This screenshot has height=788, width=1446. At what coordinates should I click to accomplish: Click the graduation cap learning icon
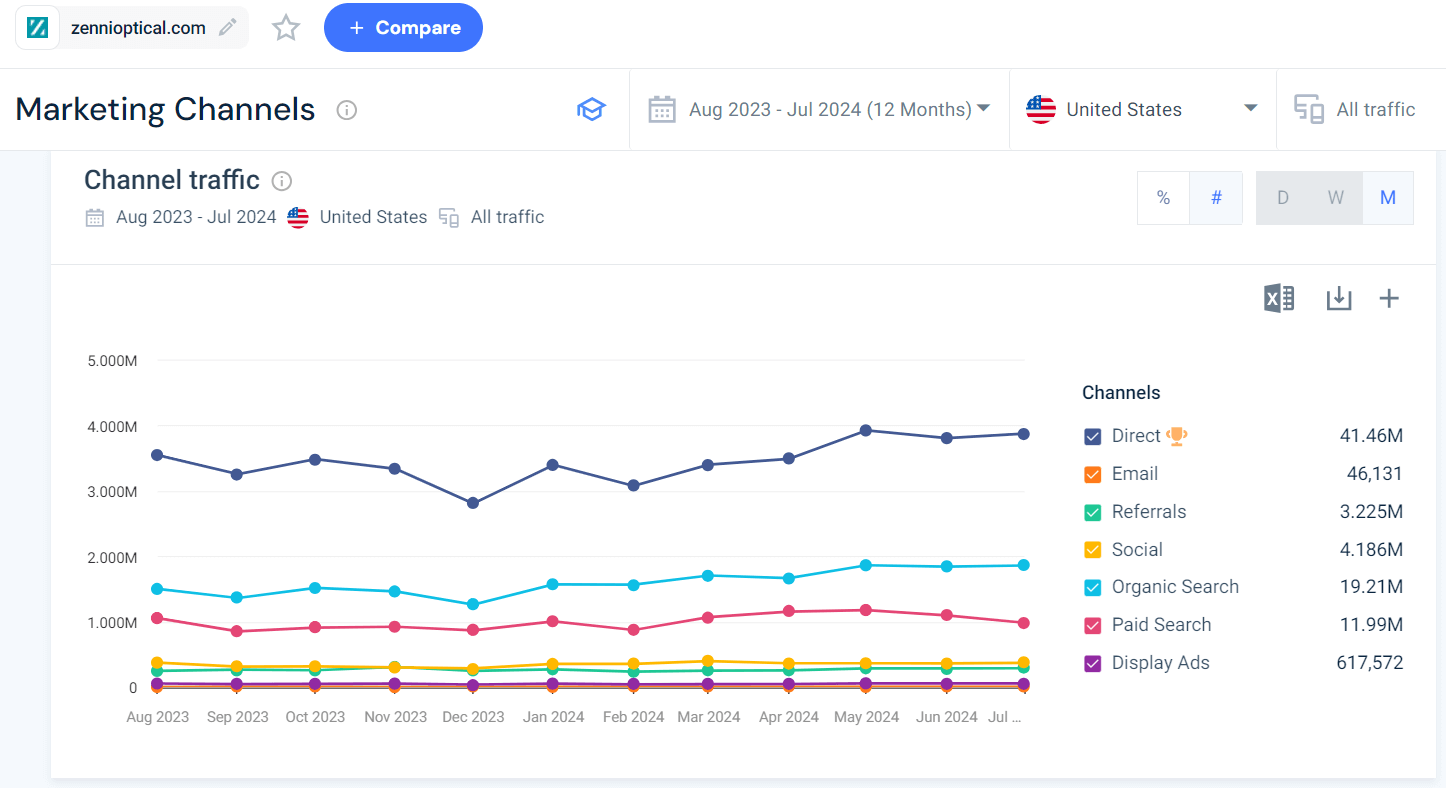[591, 110]
